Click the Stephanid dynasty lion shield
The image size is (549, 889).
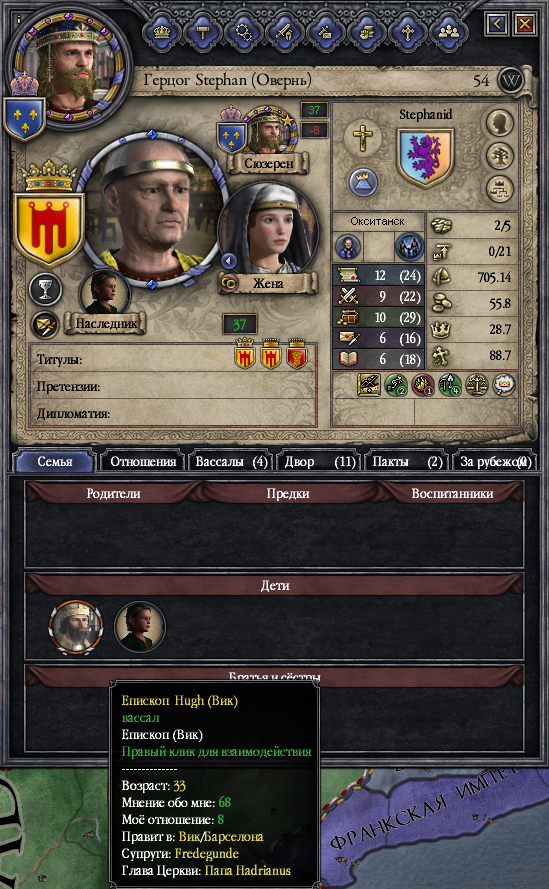[425, 157]
